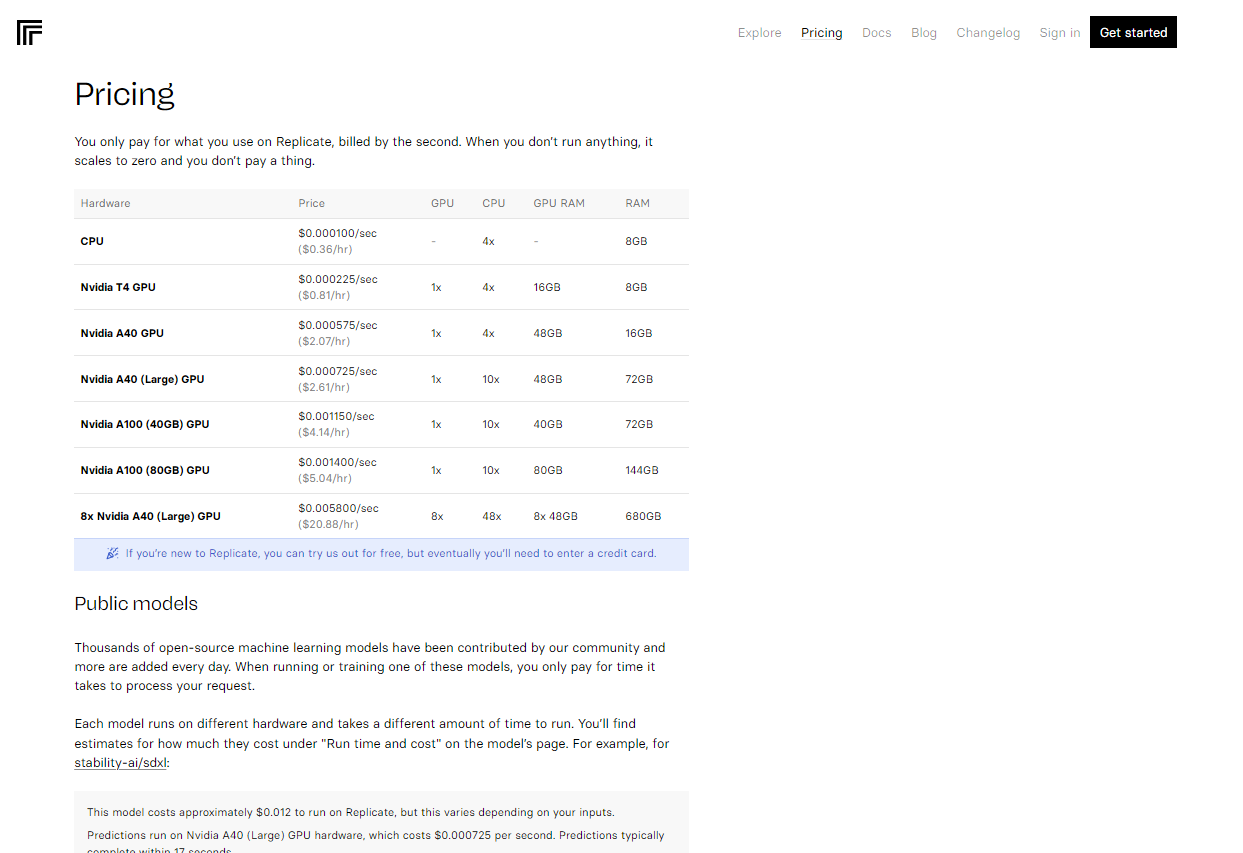Click the Hardware column header
1243x853 pixels.
[x=105, y=203]
